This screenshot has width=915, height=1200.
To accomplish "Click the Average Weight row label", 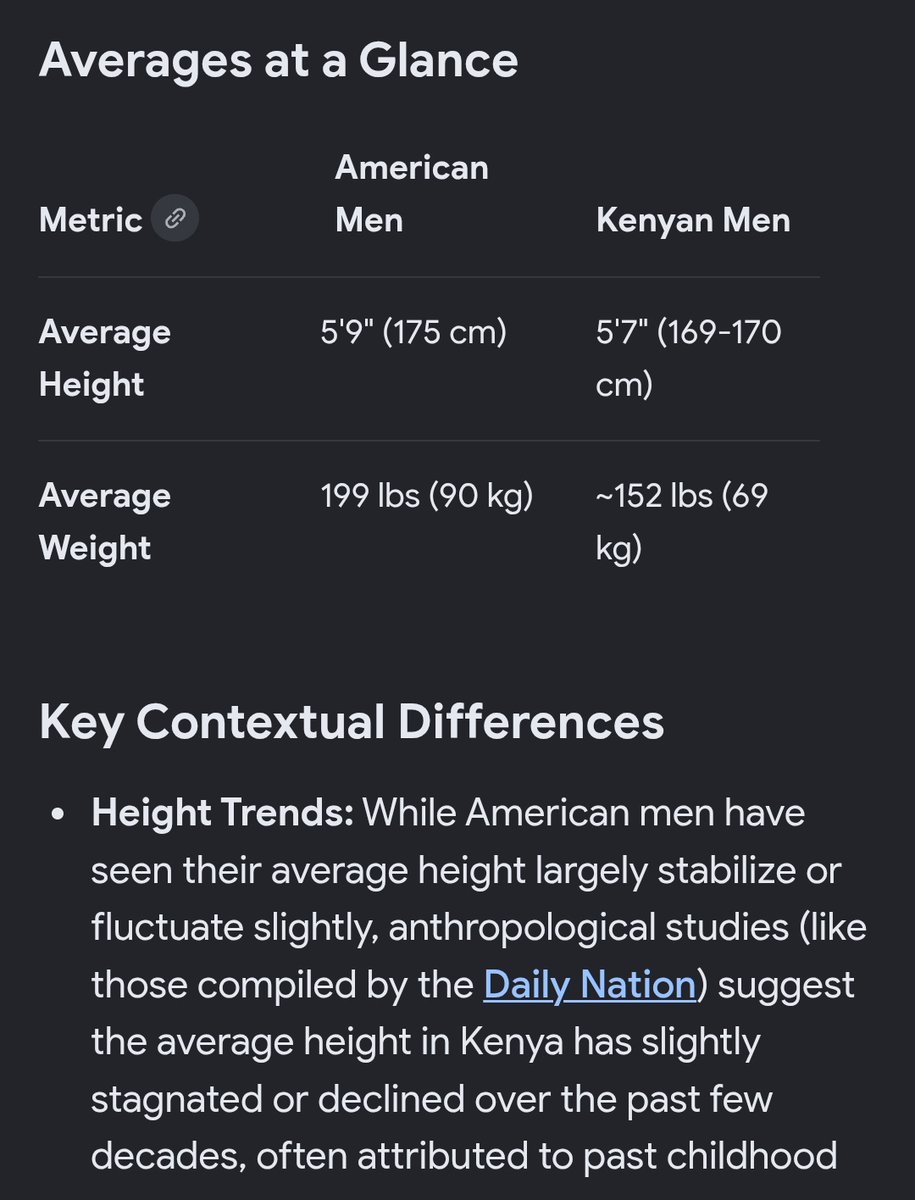I will click(105, 522).
